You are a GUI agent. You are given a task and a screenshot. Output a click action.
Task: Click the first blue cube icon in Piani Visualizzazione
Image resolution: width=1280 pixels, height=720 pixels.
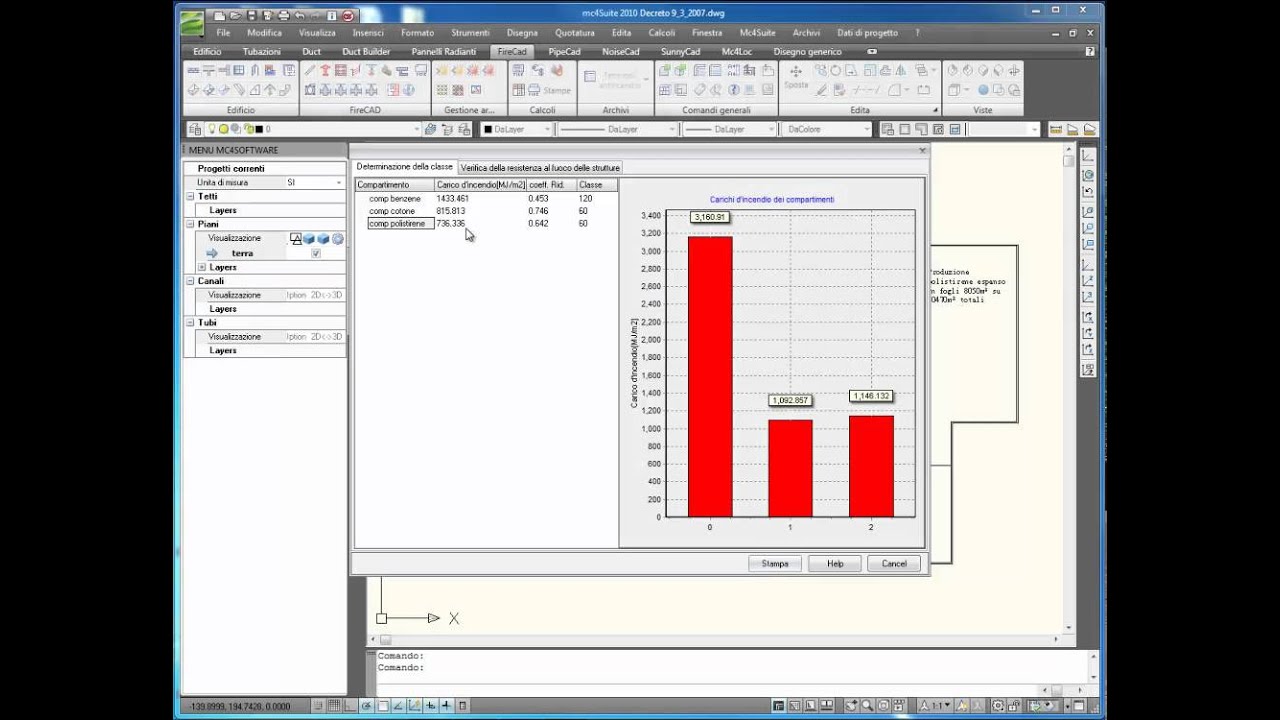pos(309,239)
